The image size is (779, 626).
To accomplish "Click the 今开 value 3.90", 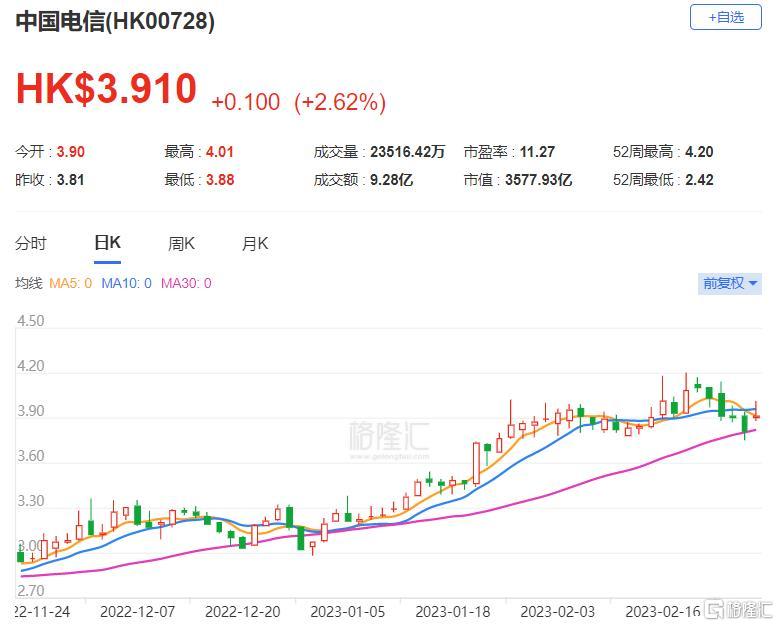I will [x=71, y=152].
